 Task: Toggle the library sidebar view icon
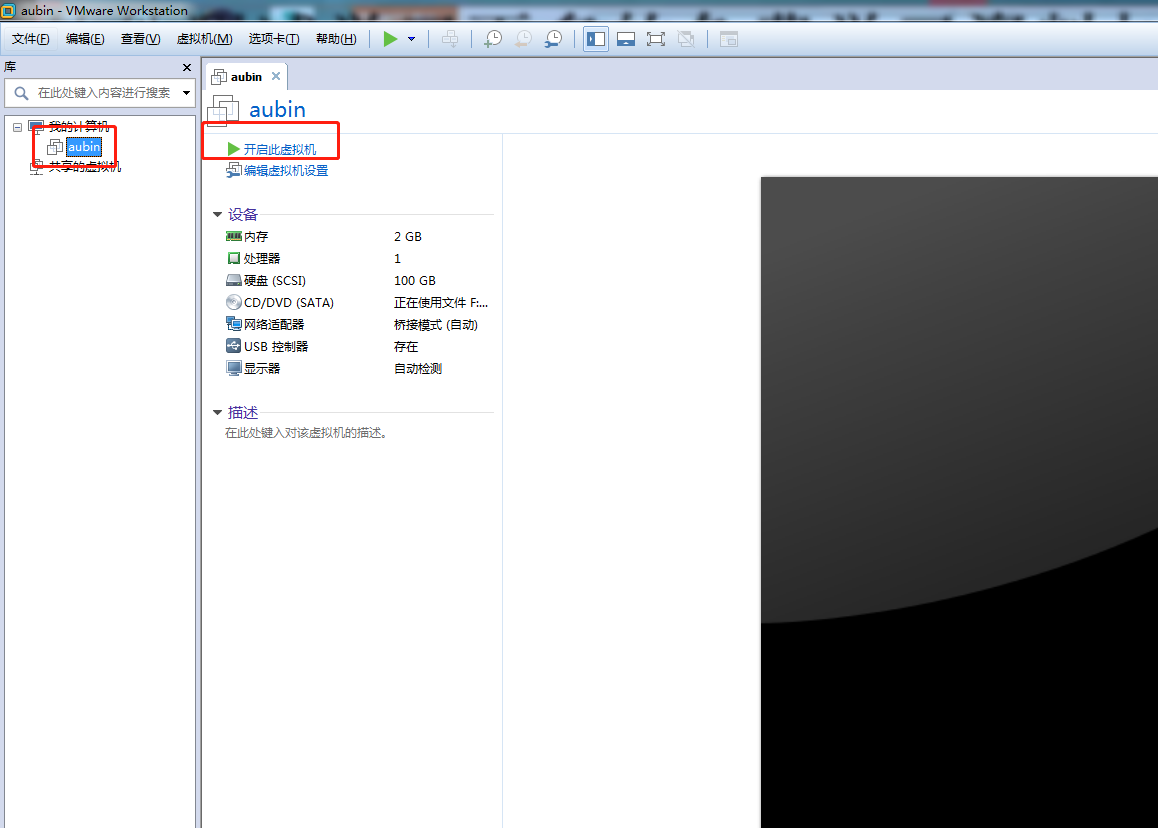click(x=596, y=39)
